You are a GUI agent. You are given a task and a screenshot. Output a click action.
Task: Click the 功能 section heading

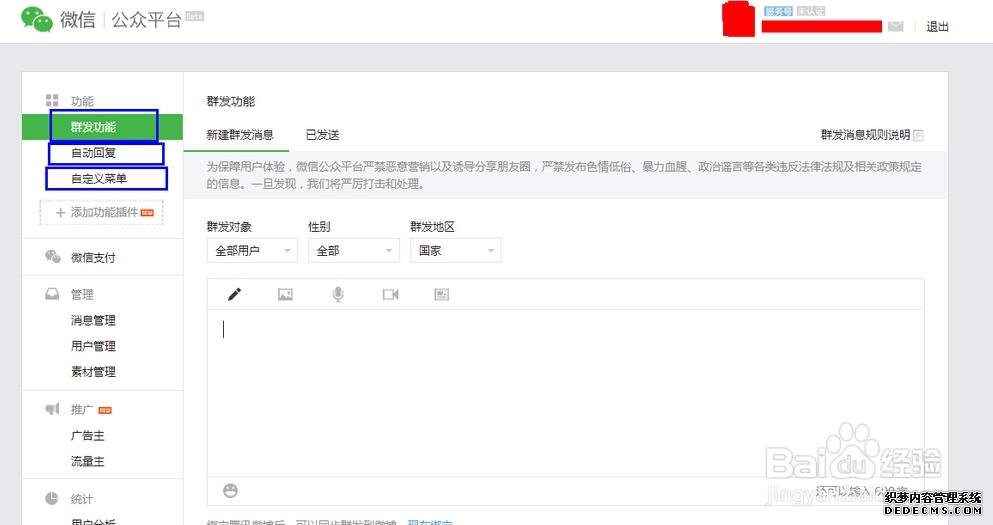pos(82,101)
